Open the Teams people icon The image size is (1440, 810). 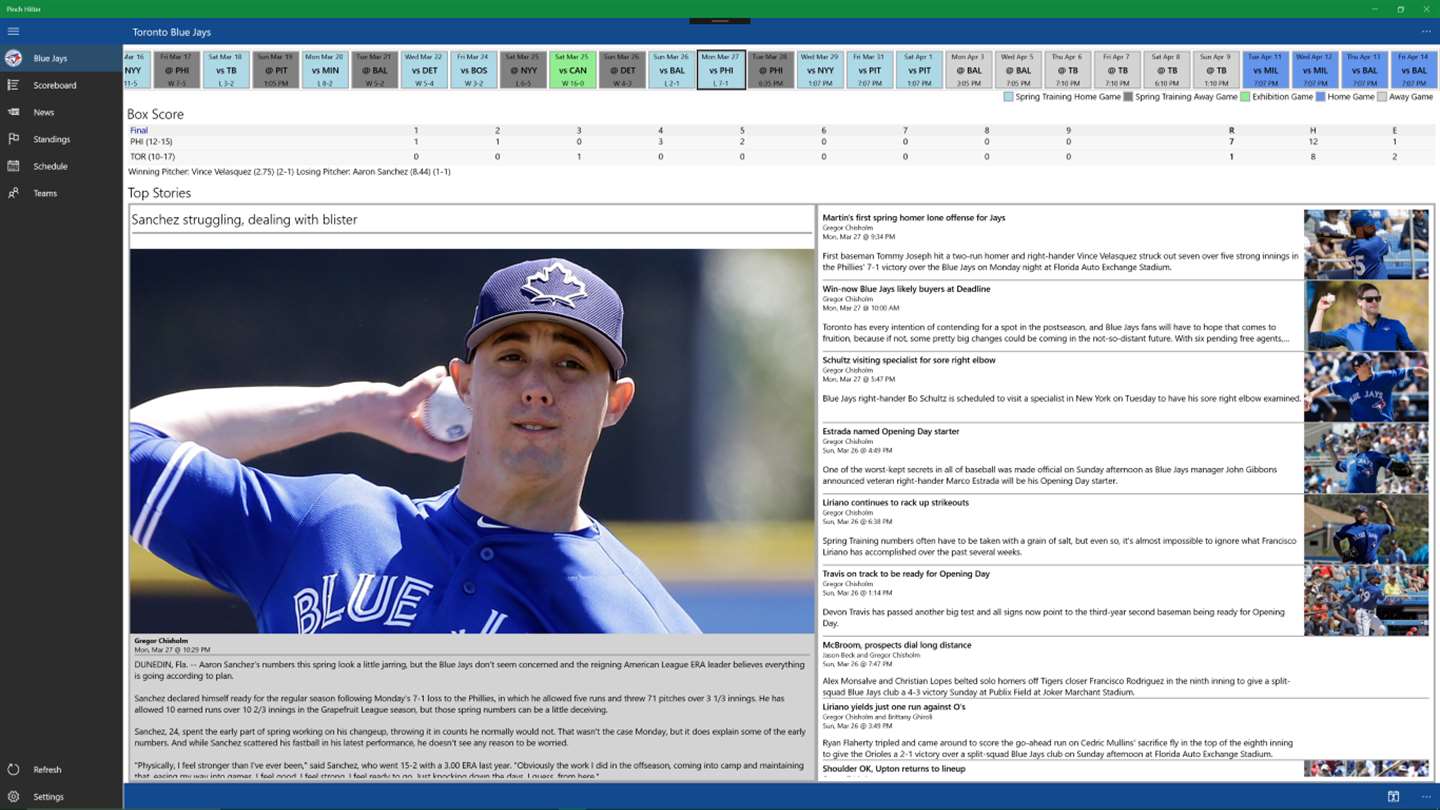click(x=13, y=193)
